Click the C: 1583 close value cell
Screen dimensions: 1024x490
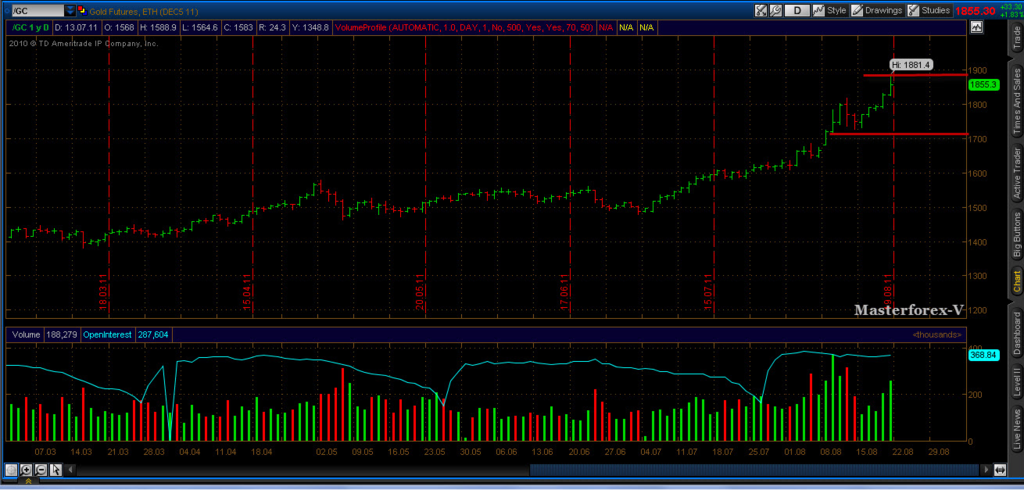(239, 27)
